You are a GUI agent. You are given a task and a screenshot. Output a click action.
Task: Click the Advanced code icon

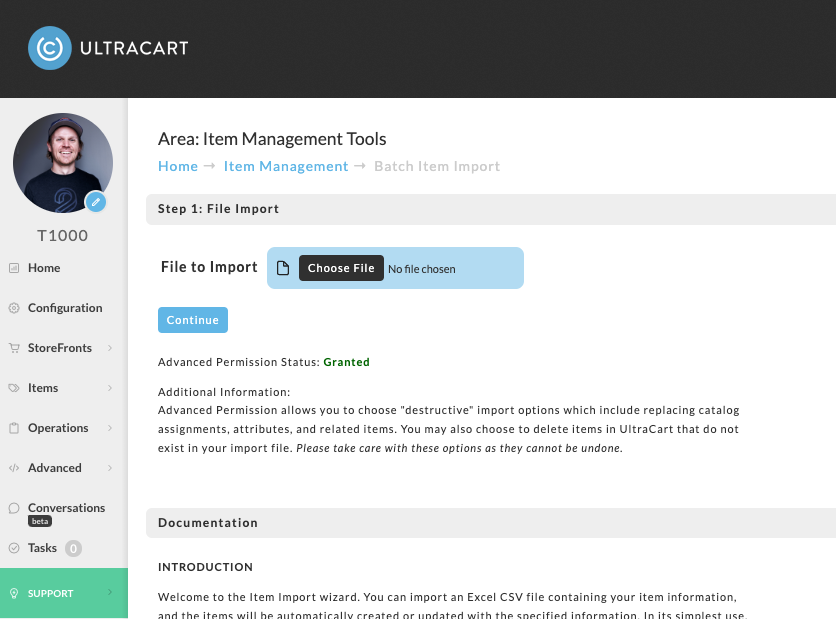coord(14,468)
